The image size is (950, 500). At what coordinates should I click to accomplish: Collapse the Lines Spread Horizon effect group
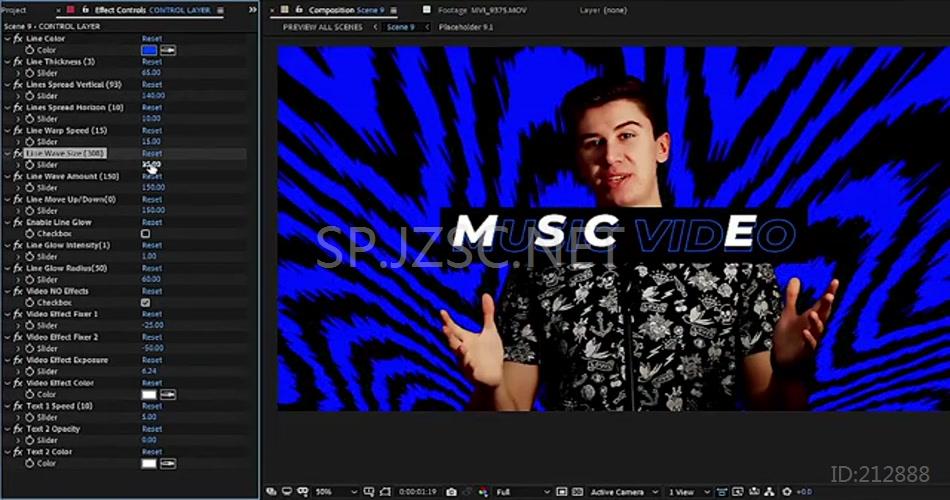pos(7,108)
